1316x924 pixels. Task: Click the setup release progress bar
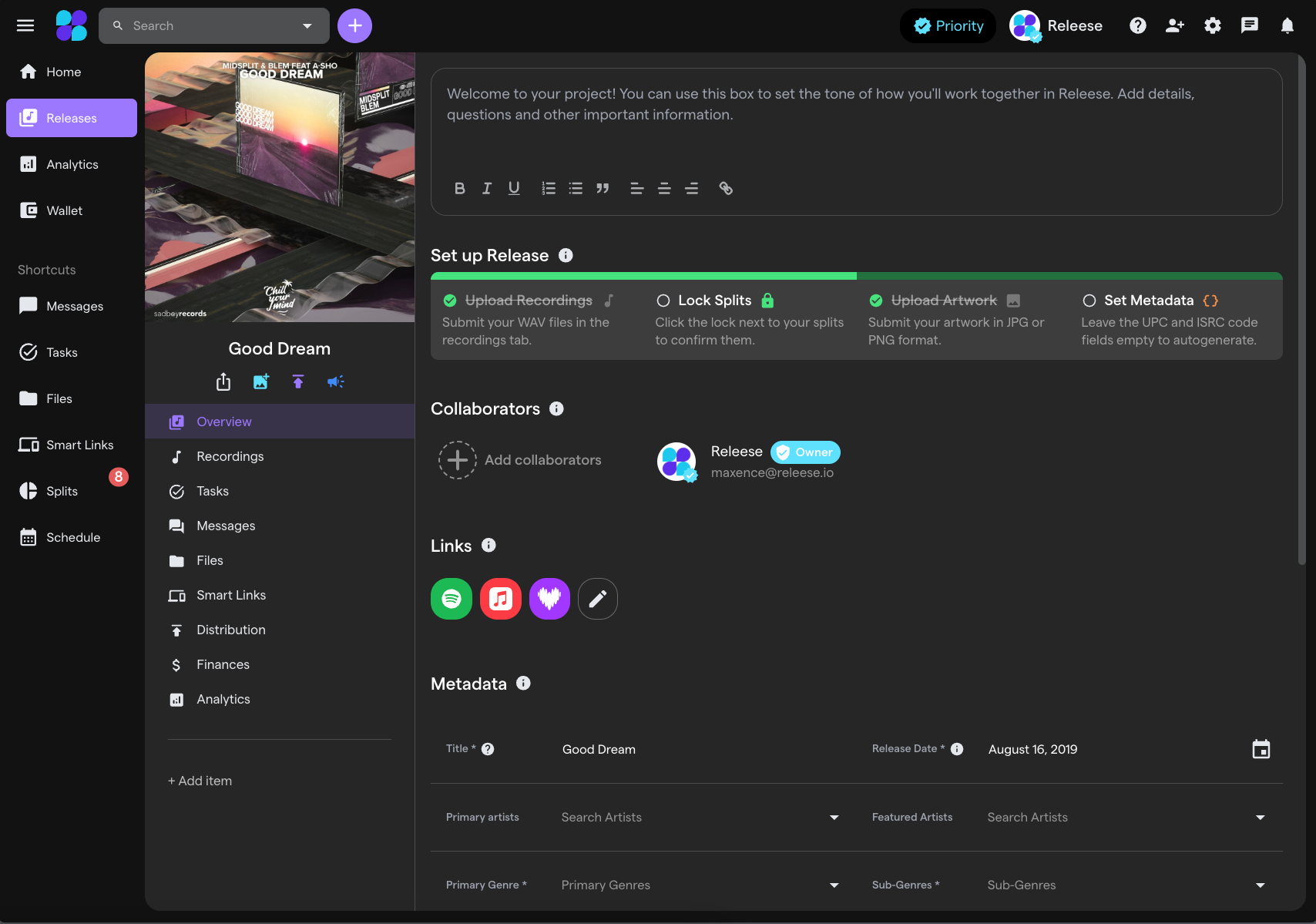[857, 275]
